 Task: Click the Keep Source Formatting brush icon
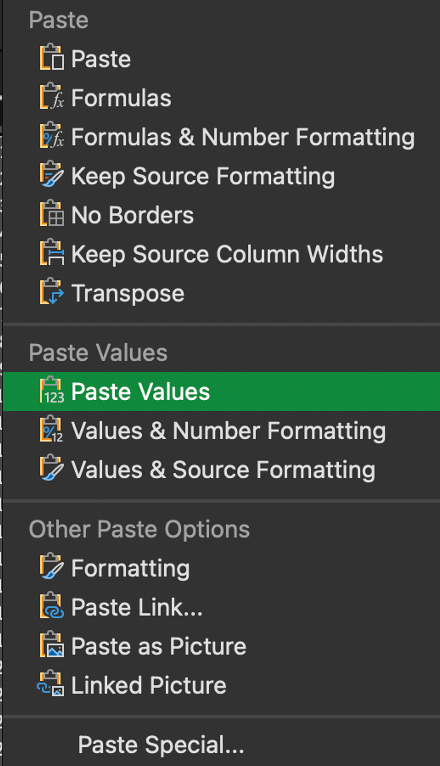(x=52, y=175)
